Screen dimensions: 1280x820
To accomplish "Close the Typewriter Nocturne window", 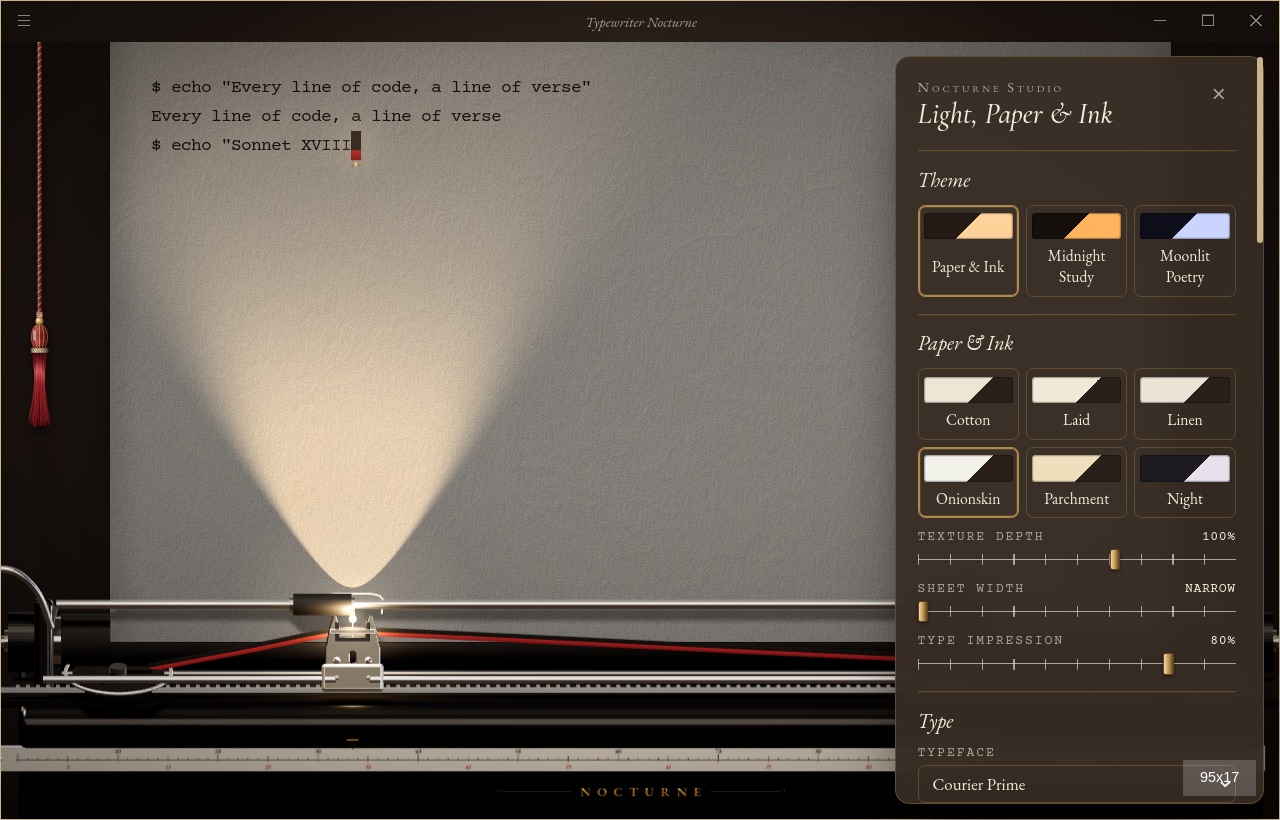I will coord(1256,21).
